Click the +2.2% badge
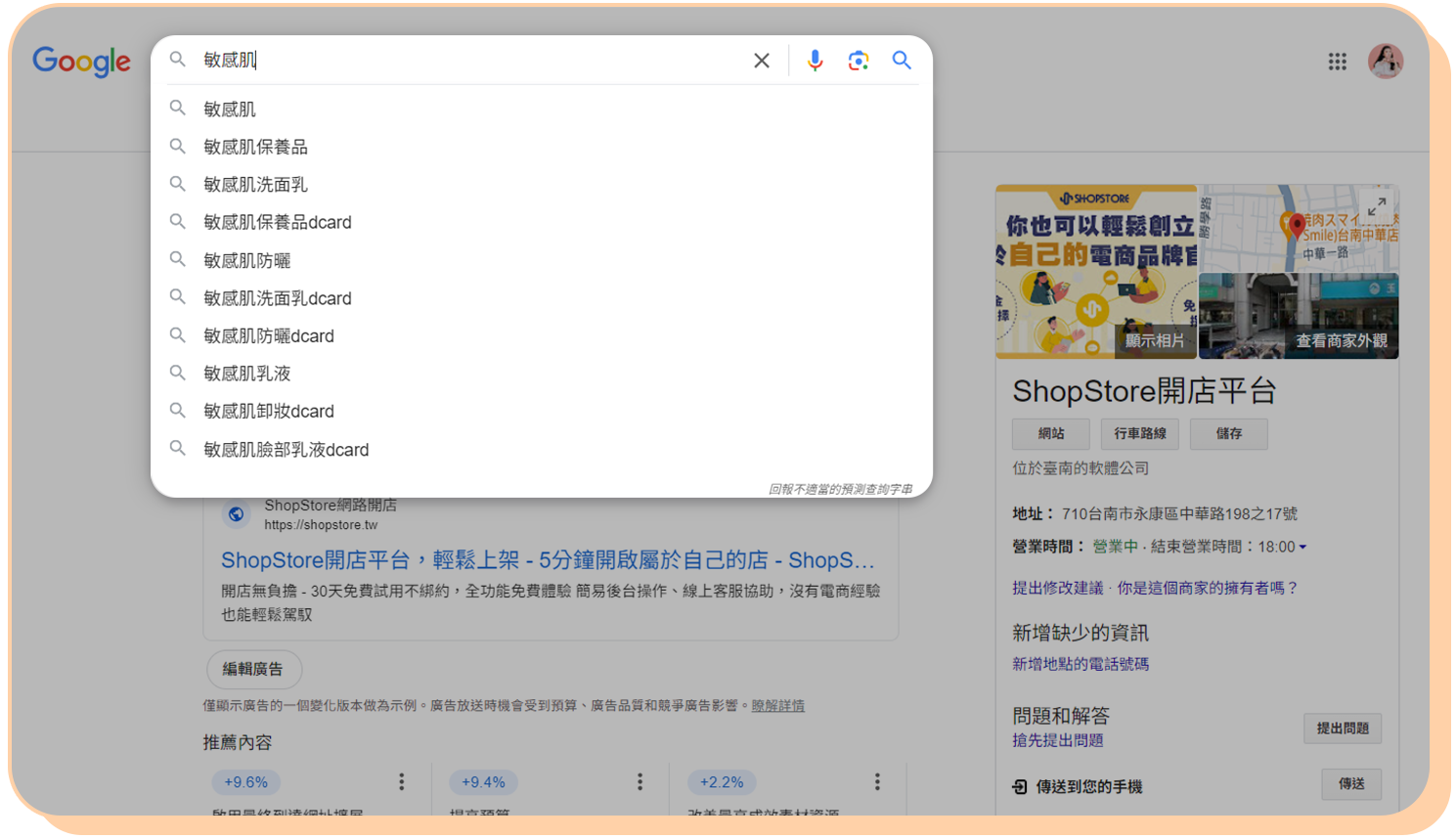Screen dimensions: 1456x839 coord(722,782)
